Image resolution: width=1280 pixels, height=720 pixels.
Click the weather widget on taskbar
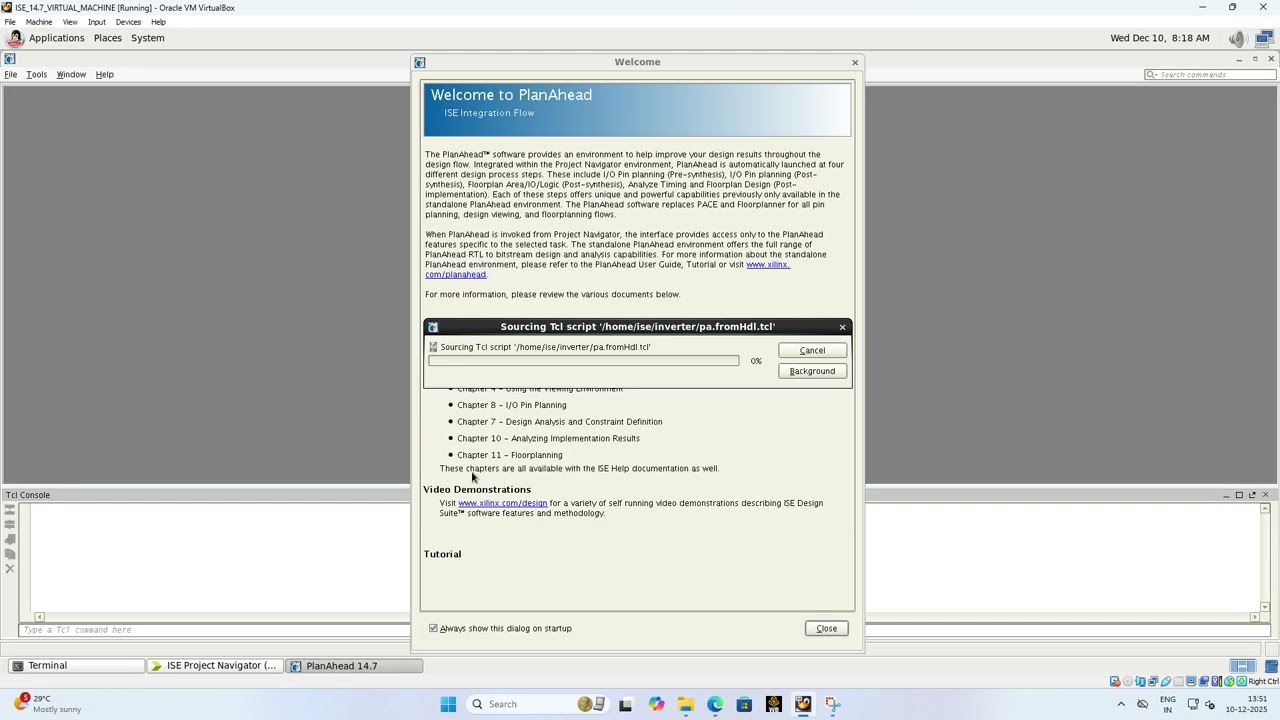pos(48,705)
